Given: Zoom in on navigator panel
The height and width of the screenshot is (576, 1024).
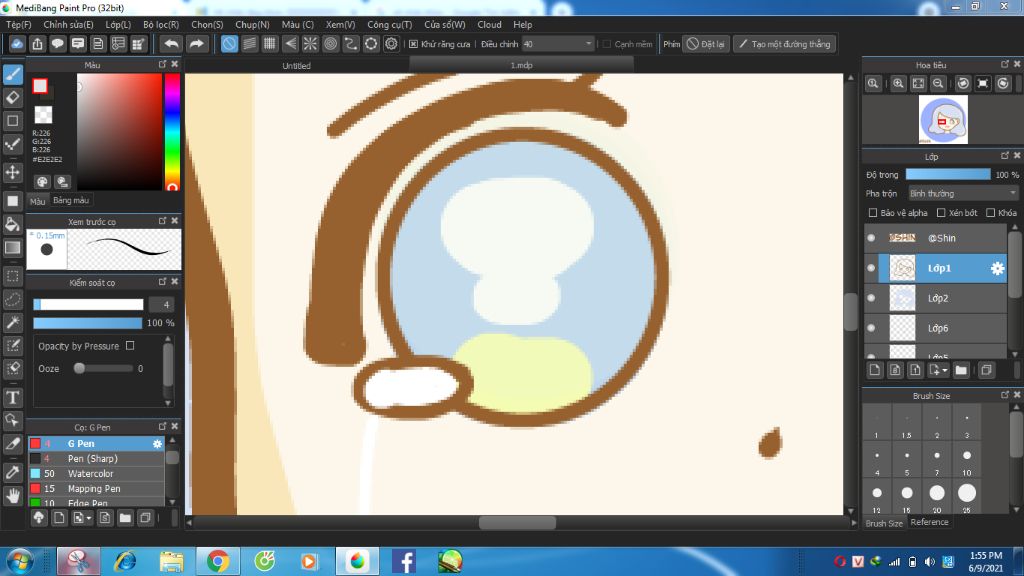Looking at the screenshot, I should (899, 84).
